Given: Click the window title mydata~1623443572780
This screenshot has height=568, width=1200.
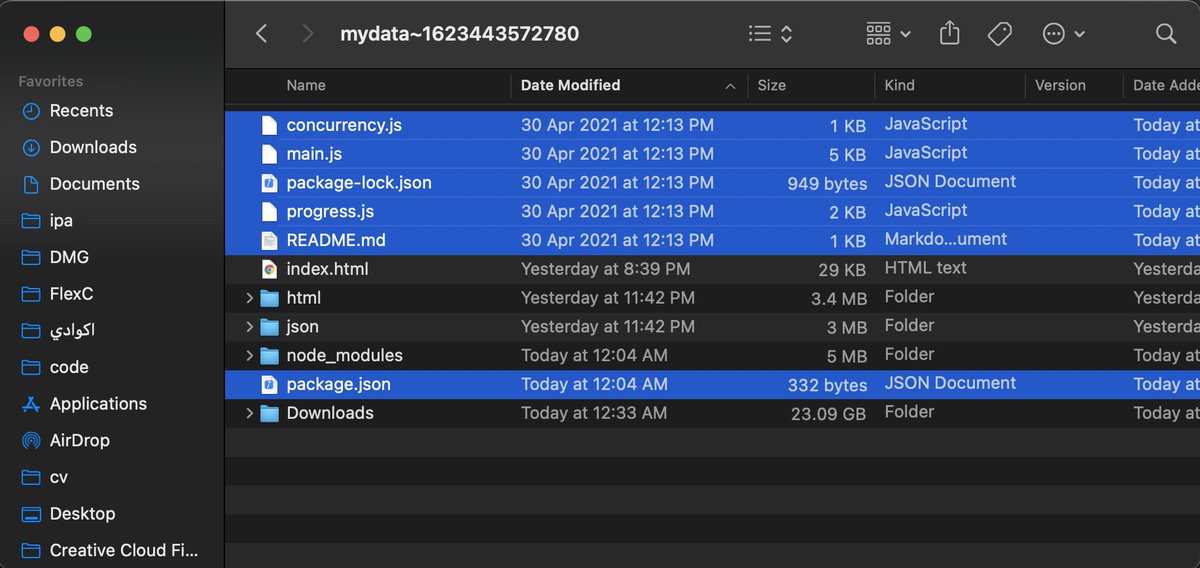Looking at the screenshot, I should tap(459, 34).
